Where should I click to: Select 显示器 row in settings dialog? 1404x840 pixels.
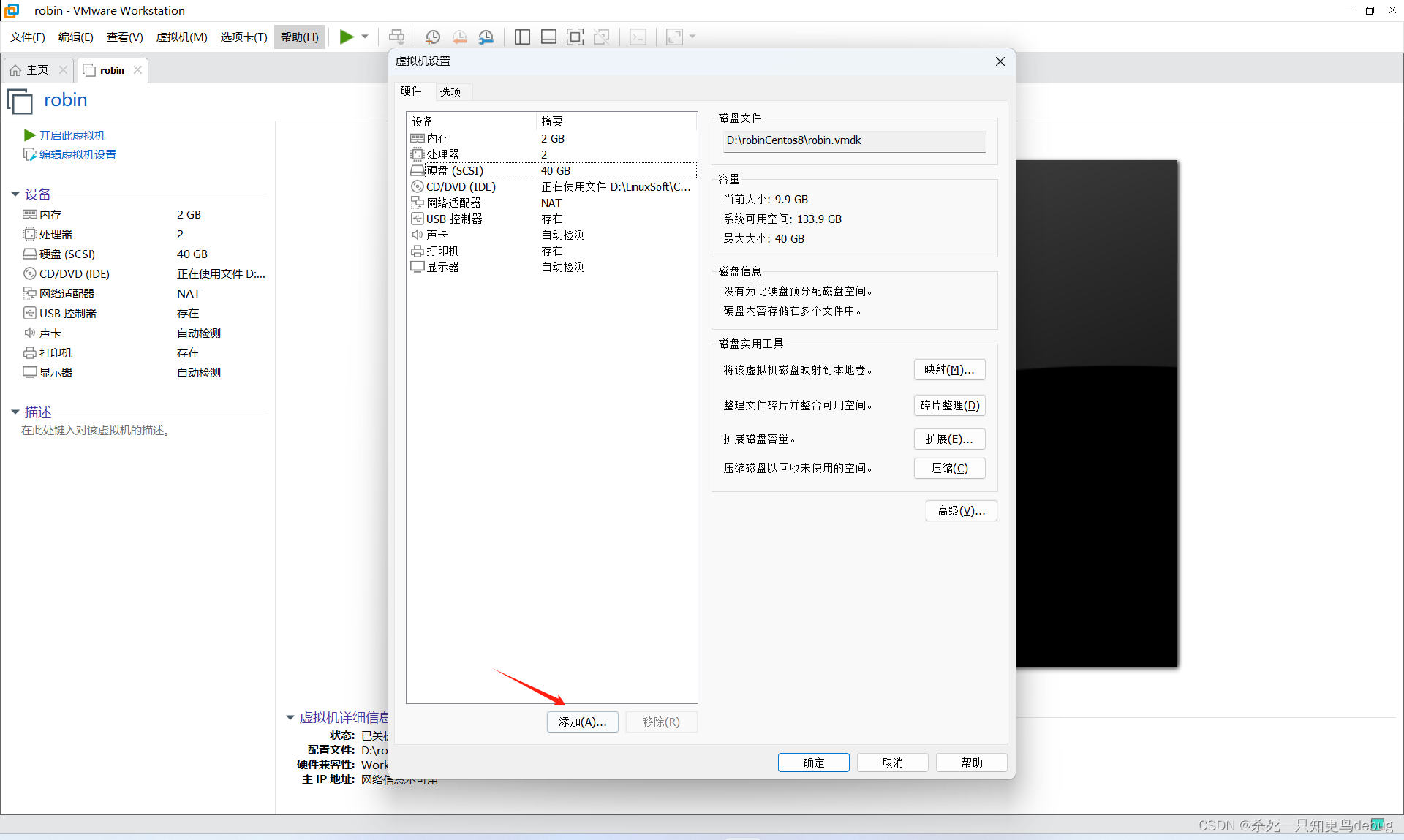point(552,267)
